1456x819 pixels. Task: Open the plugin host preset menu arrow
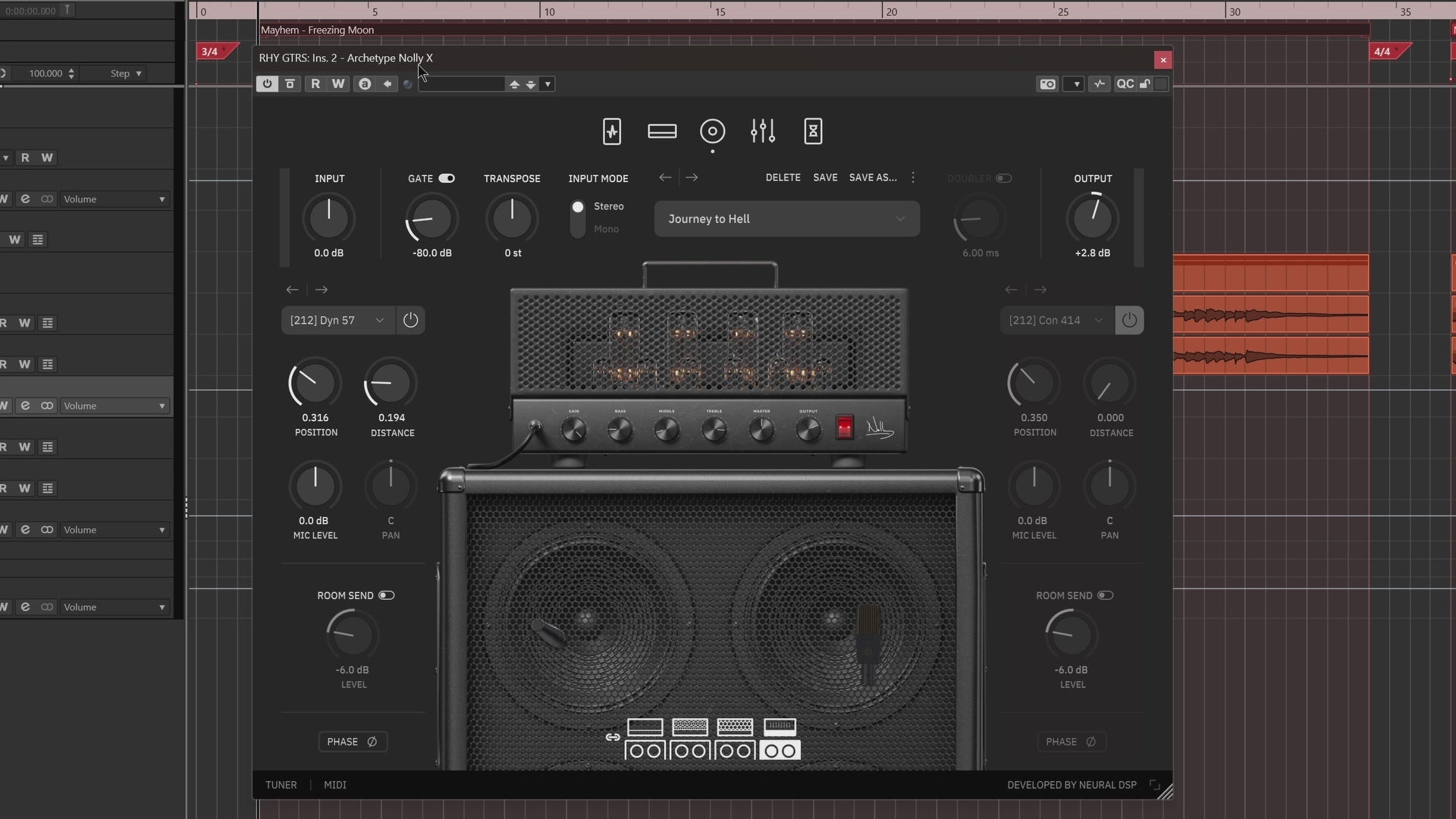click(x=548, y=83)
